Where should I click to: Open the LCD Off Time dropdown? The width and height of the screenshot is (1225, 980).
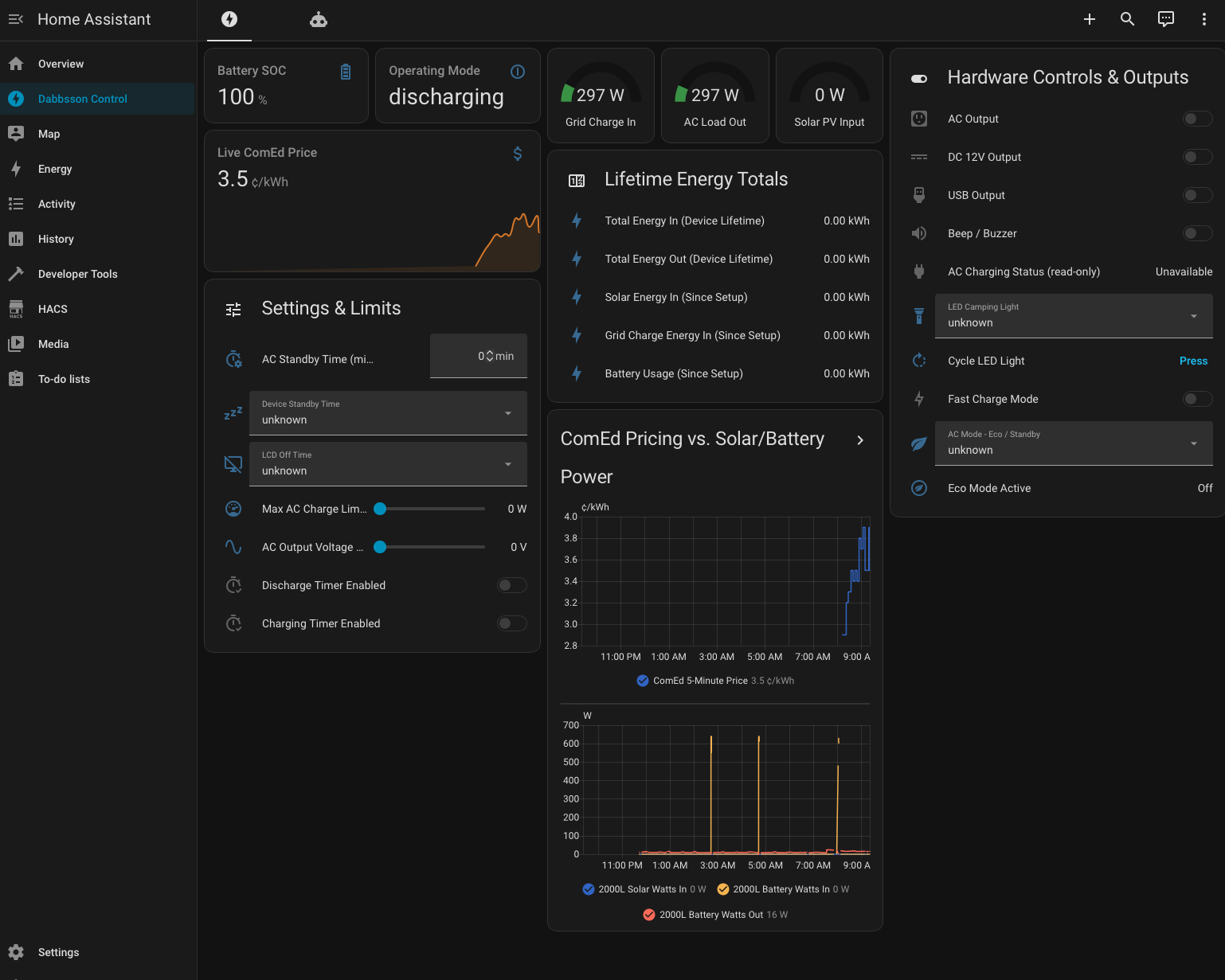coord(388,464)
